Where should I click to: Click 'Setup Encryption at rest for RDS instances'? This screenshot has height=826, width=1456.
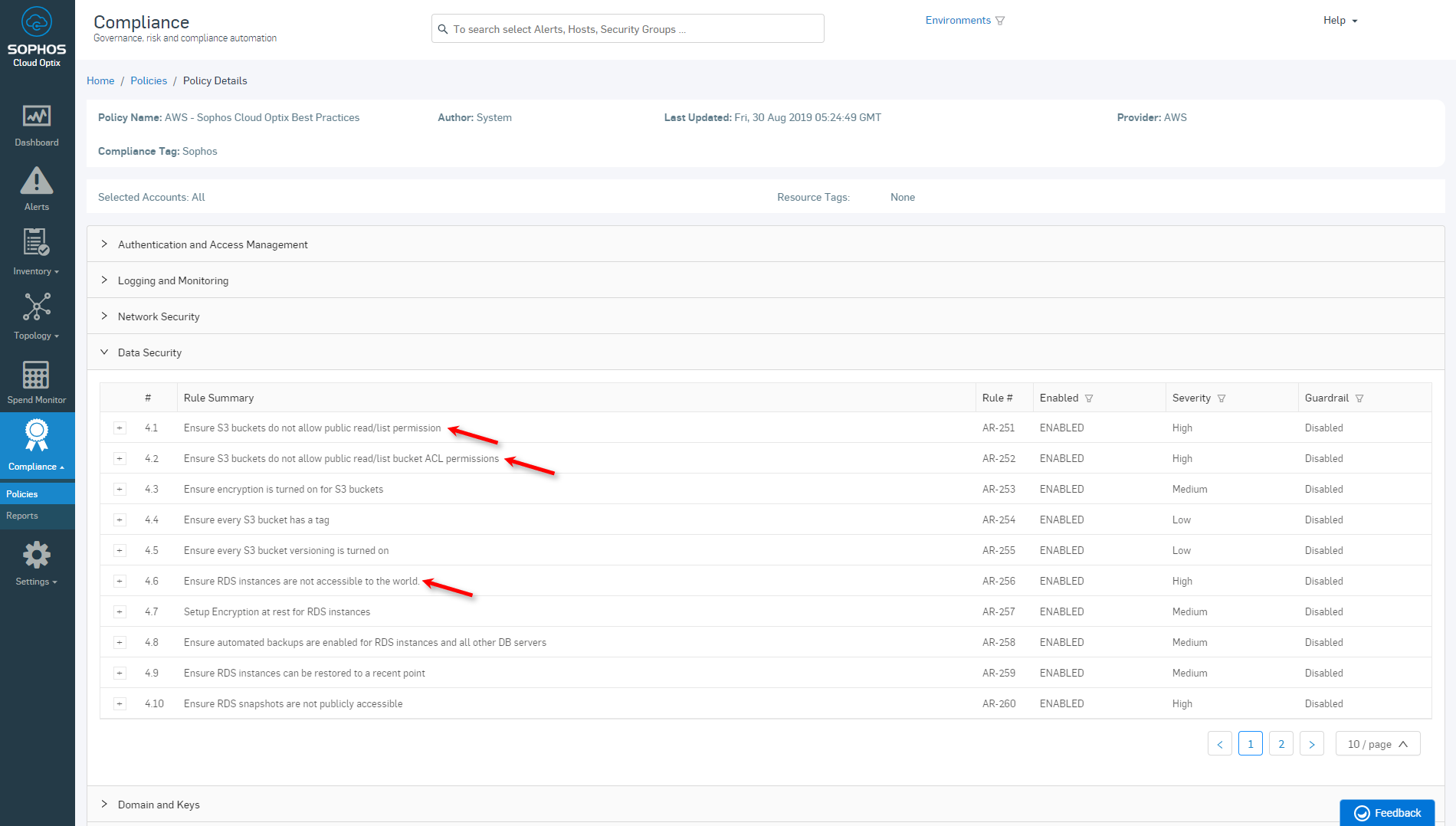[x=277, y=612]
